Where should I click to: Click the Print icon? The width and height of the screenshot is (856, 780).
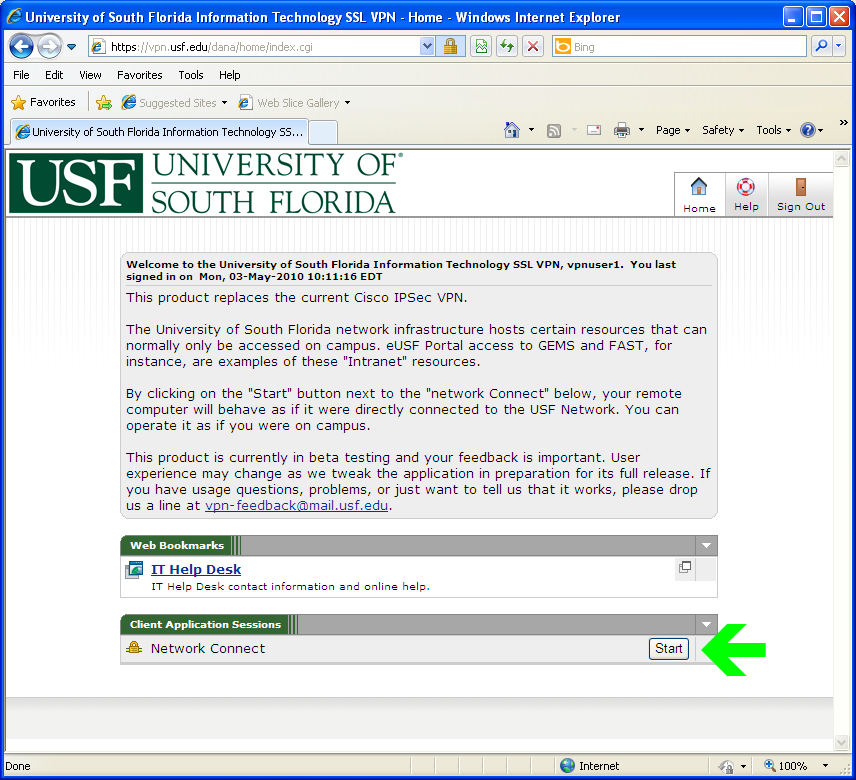pos(622,130)
